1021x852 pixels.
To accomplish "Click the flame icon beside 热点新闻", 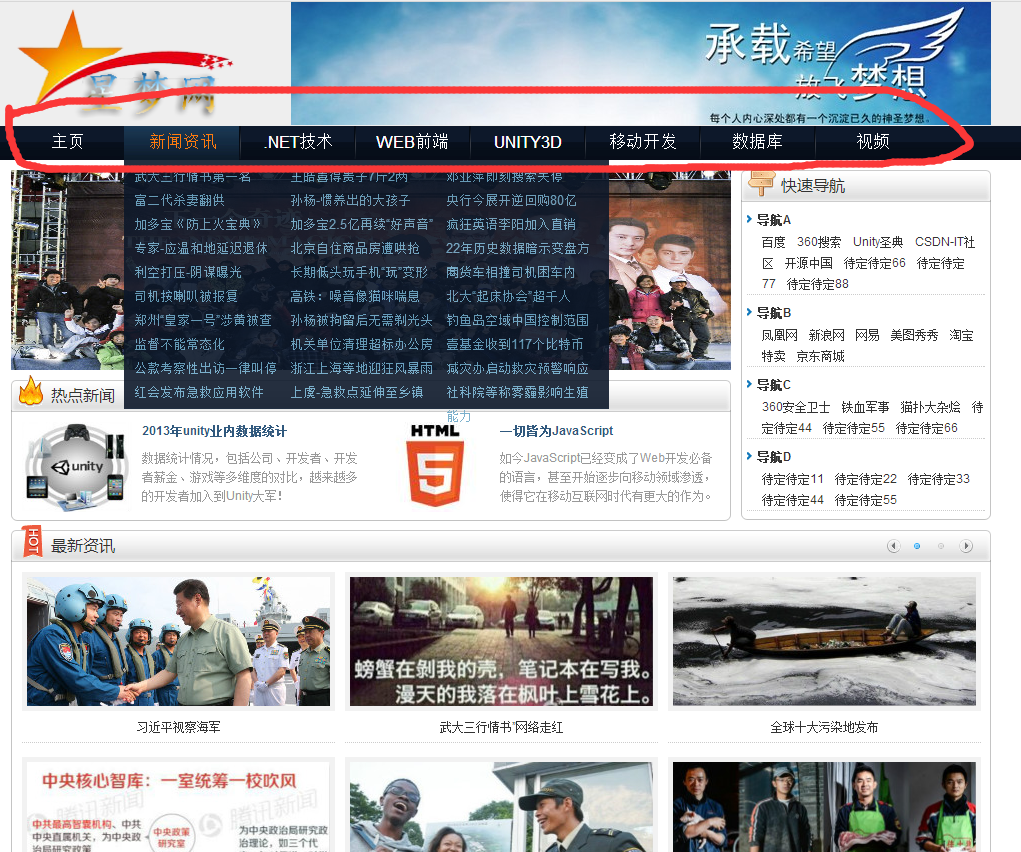I will coord(31,391).
